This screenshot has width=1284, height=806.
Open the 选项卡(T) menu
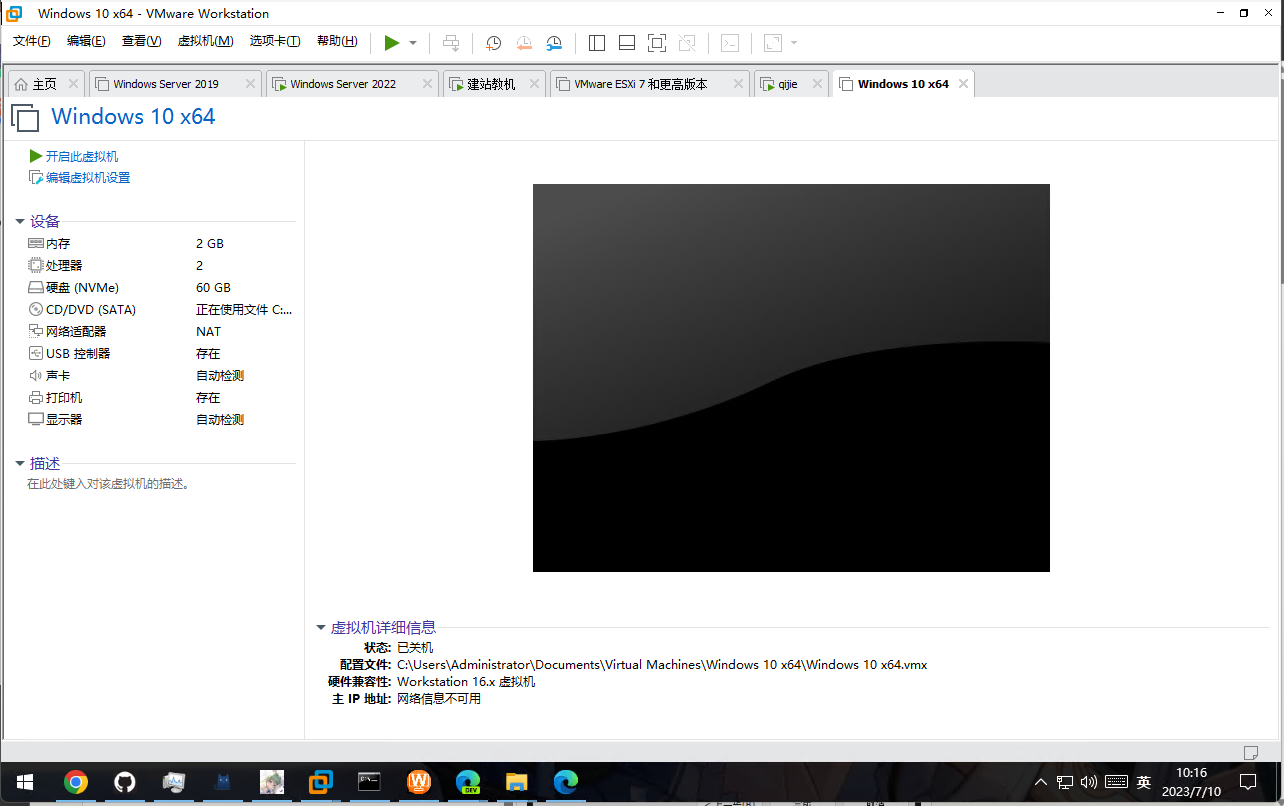275,41
